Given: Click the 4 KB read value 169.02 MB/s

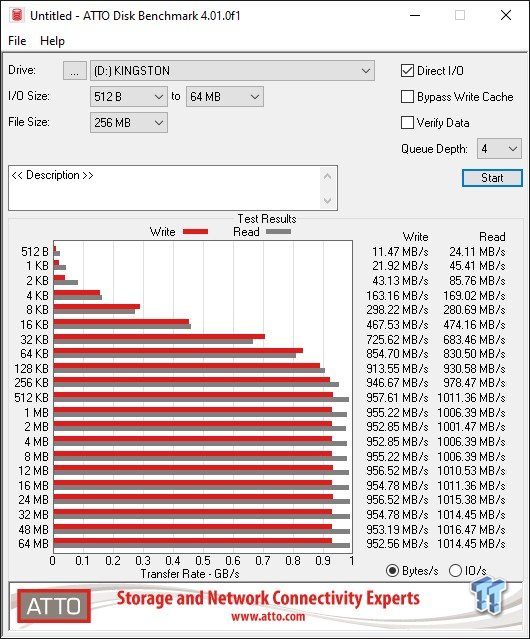Looking at the screenshot, I should click(474, 295).
